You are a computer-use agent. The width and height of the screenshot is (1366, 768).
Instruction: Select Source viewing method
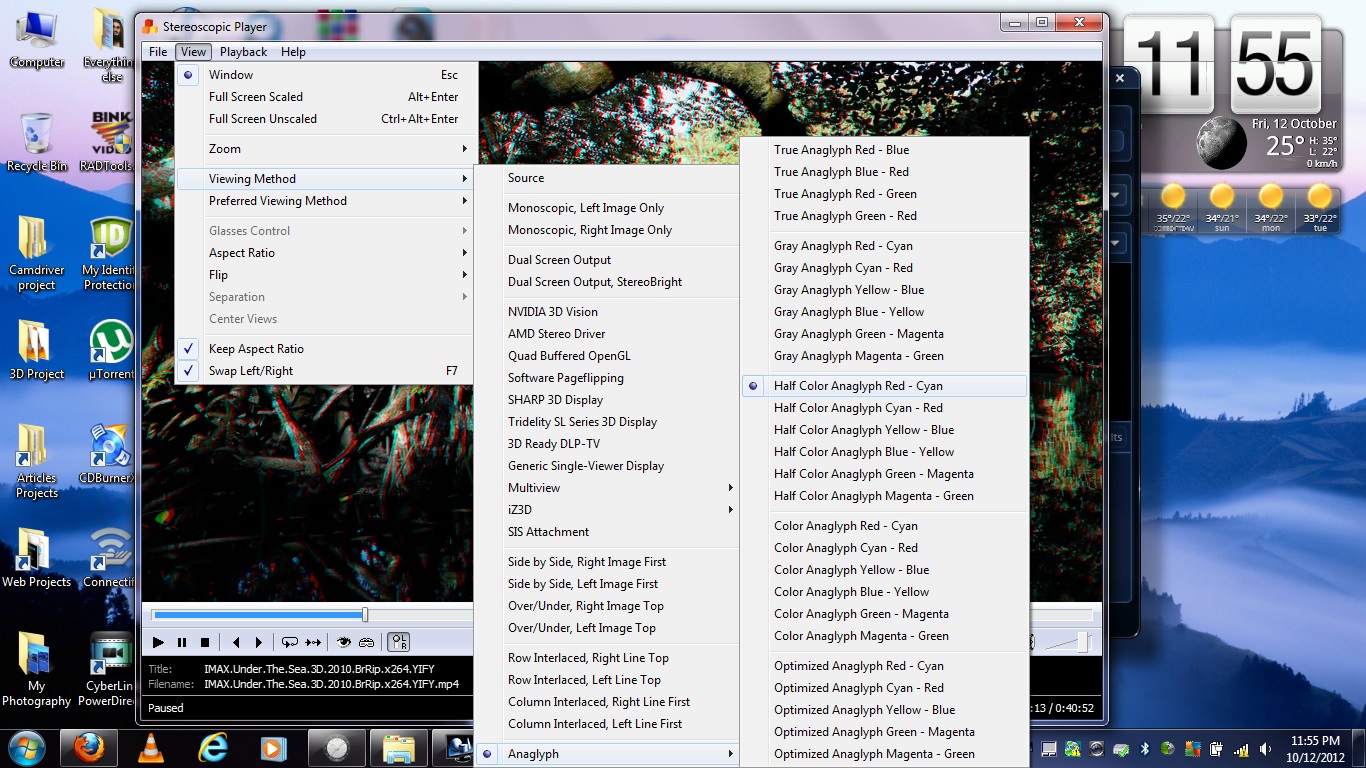point(607,178)
